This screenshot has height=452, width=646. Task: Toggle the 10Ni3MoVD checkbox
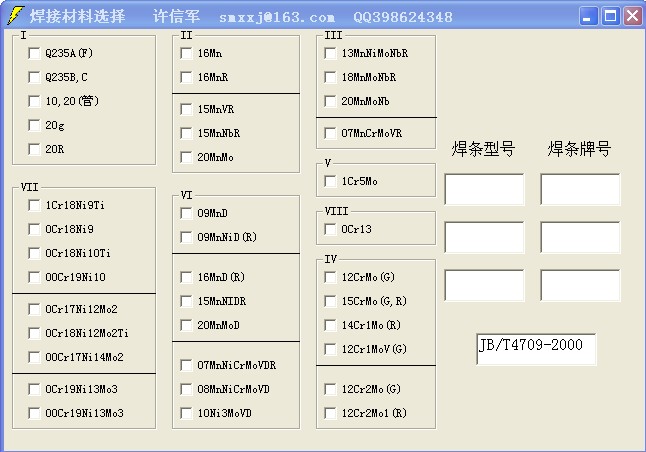pyautogui.click(x=186, y=413)
